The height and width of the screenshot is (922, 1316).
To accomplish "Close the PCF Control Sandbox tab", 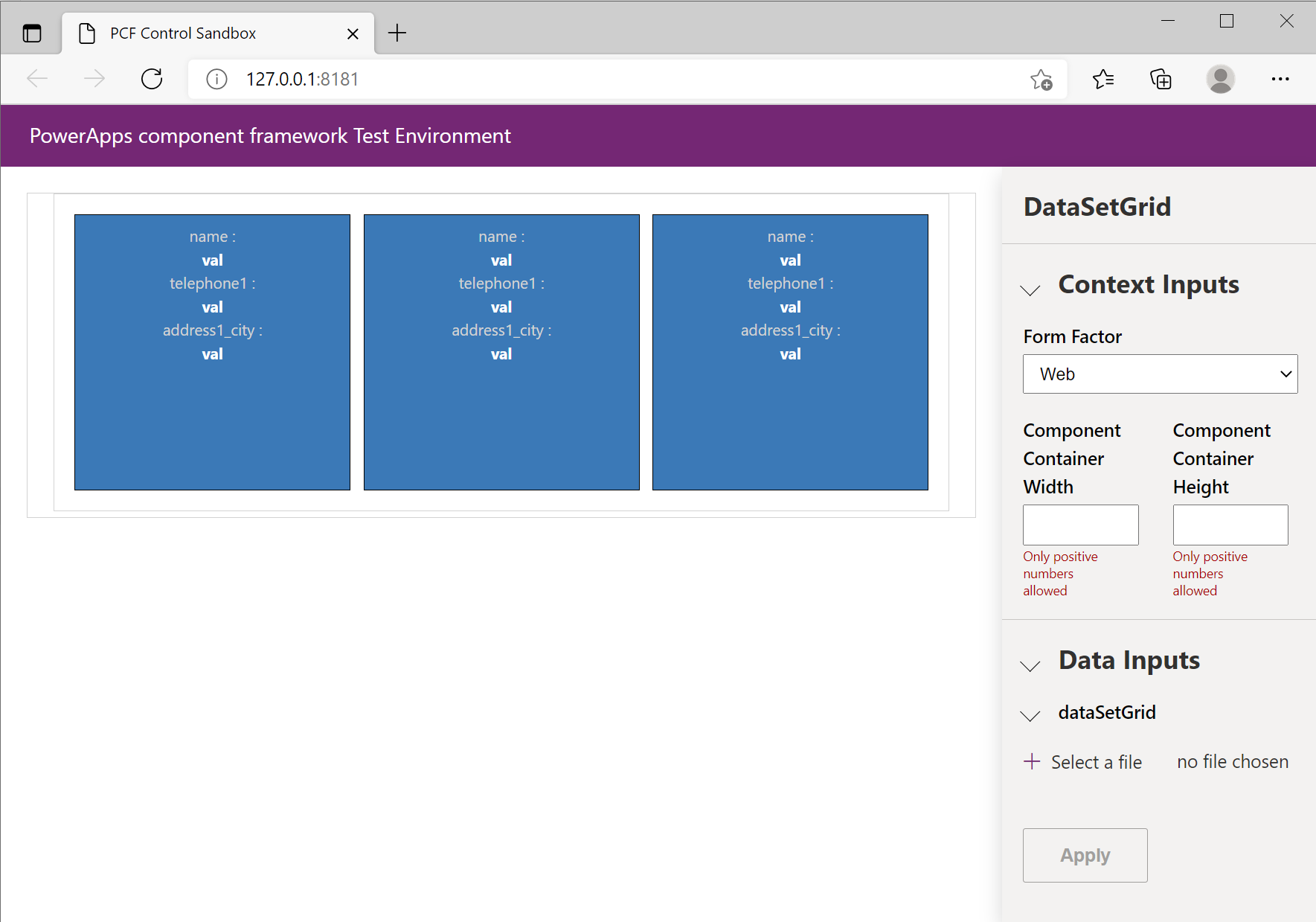I will (353, 33).
